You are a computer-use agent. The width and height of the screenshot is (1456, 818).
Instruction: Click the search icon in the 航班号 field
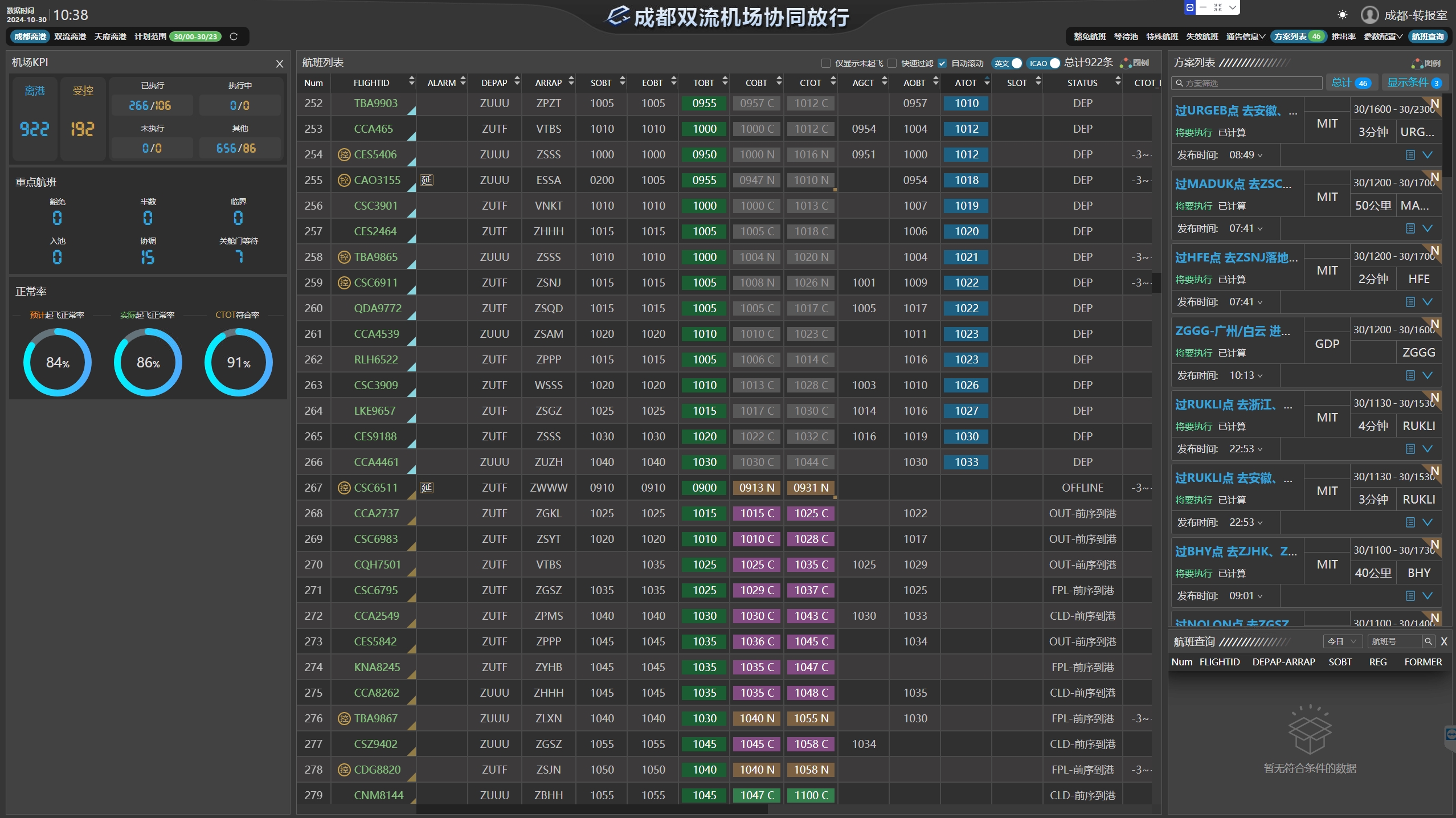click(x=1428, y=641)
